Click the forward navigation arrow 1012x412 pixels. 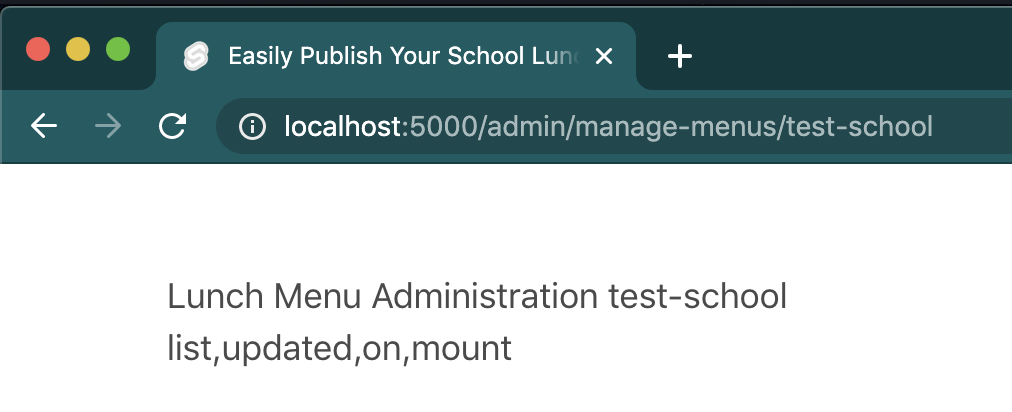(x=108, y=126)
